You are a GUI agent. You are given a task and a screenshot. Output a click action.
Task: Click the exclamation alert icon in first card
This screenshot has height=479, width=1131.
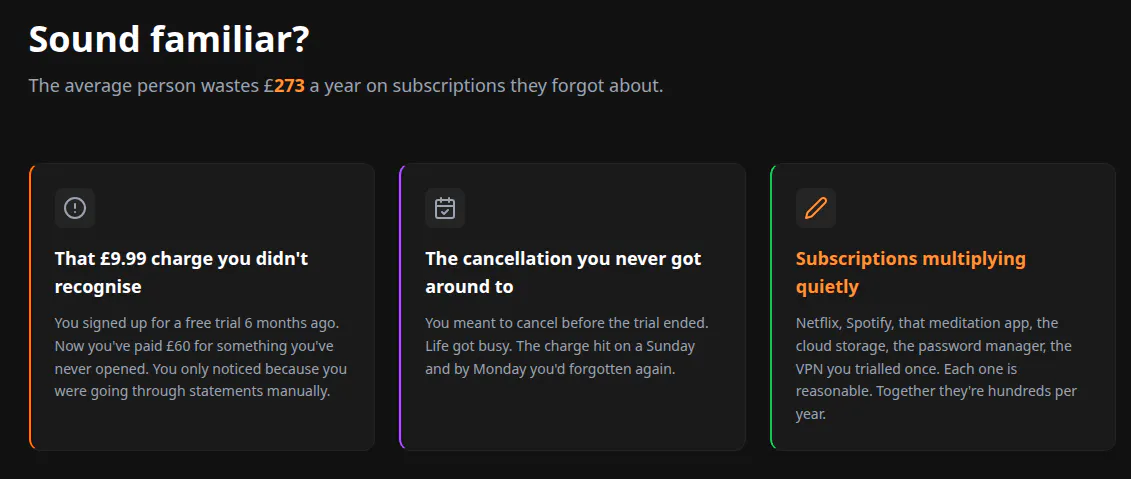tap(75, 208)
